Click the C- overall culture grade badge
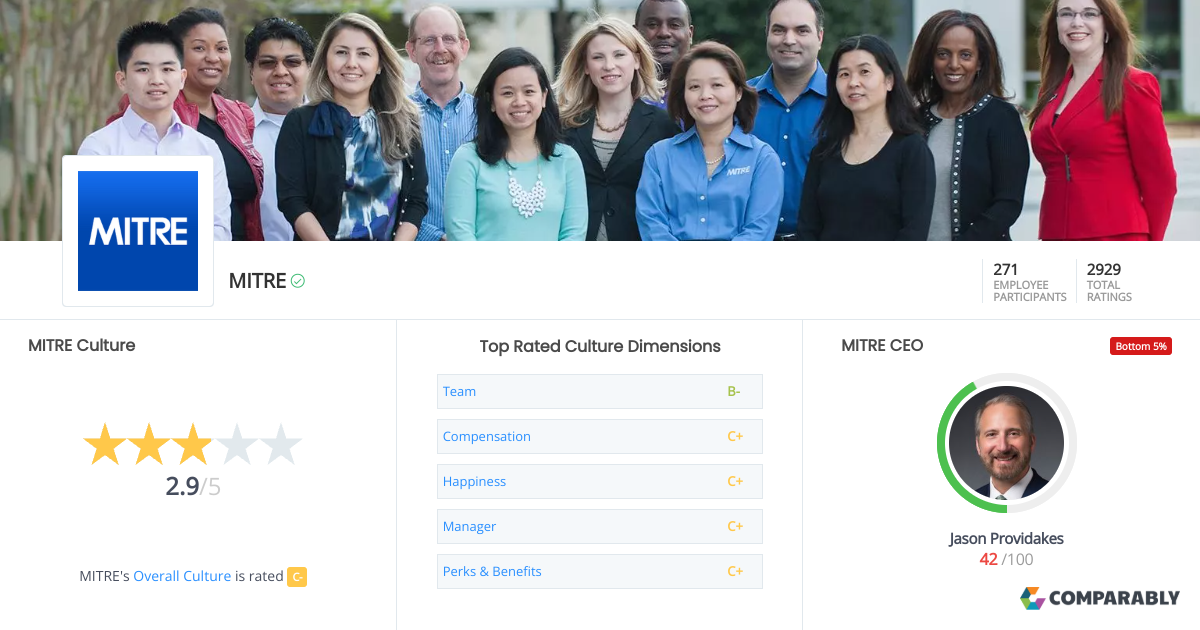1200x630 pixels. [297, 576]
